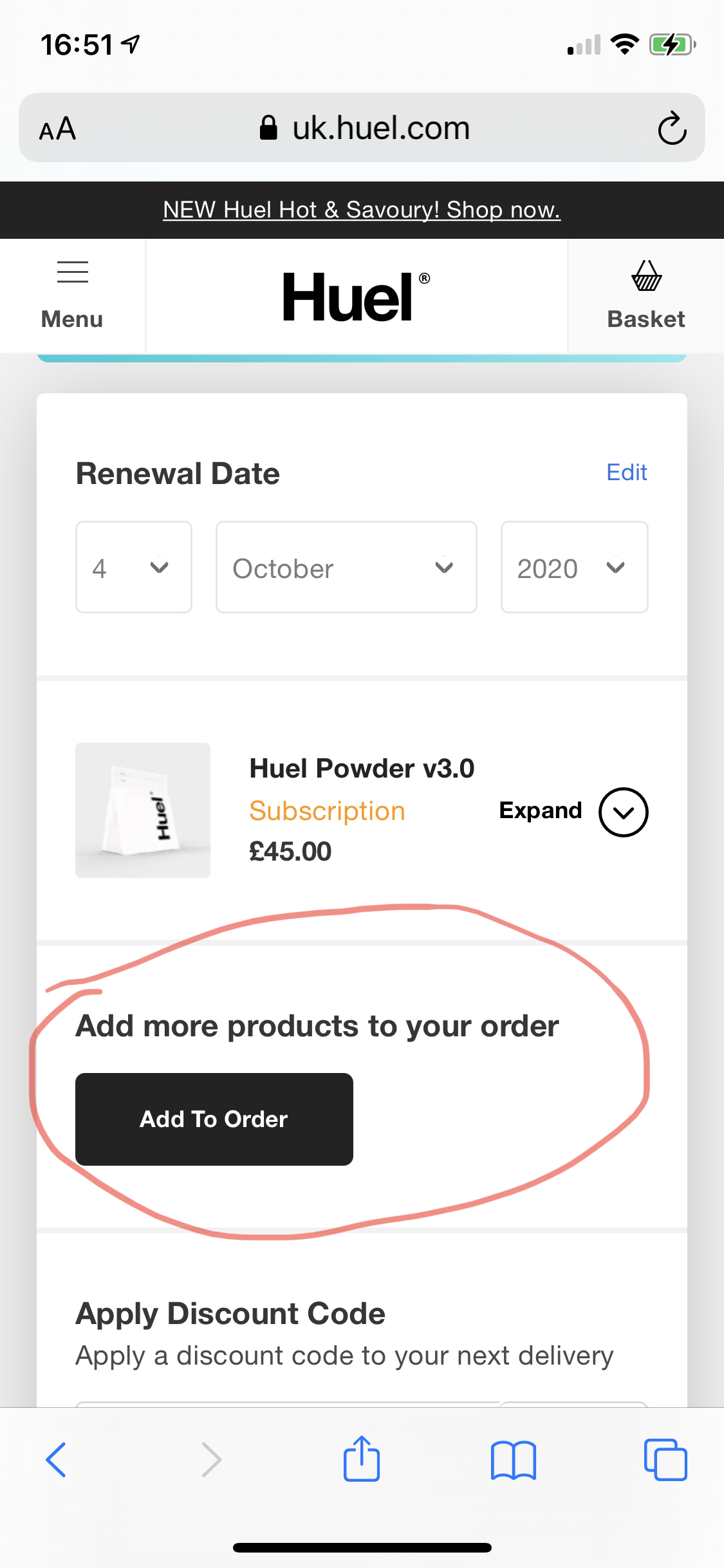
Task: Tap the Safari forward arrow
Action: click(211, 1460)
